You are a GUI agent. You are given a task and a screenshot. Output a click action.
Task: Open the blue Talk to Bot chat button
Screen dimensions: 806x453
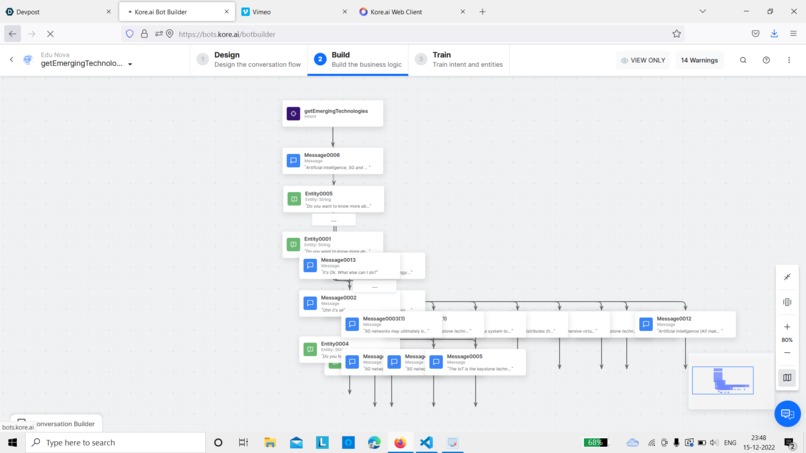787,413
